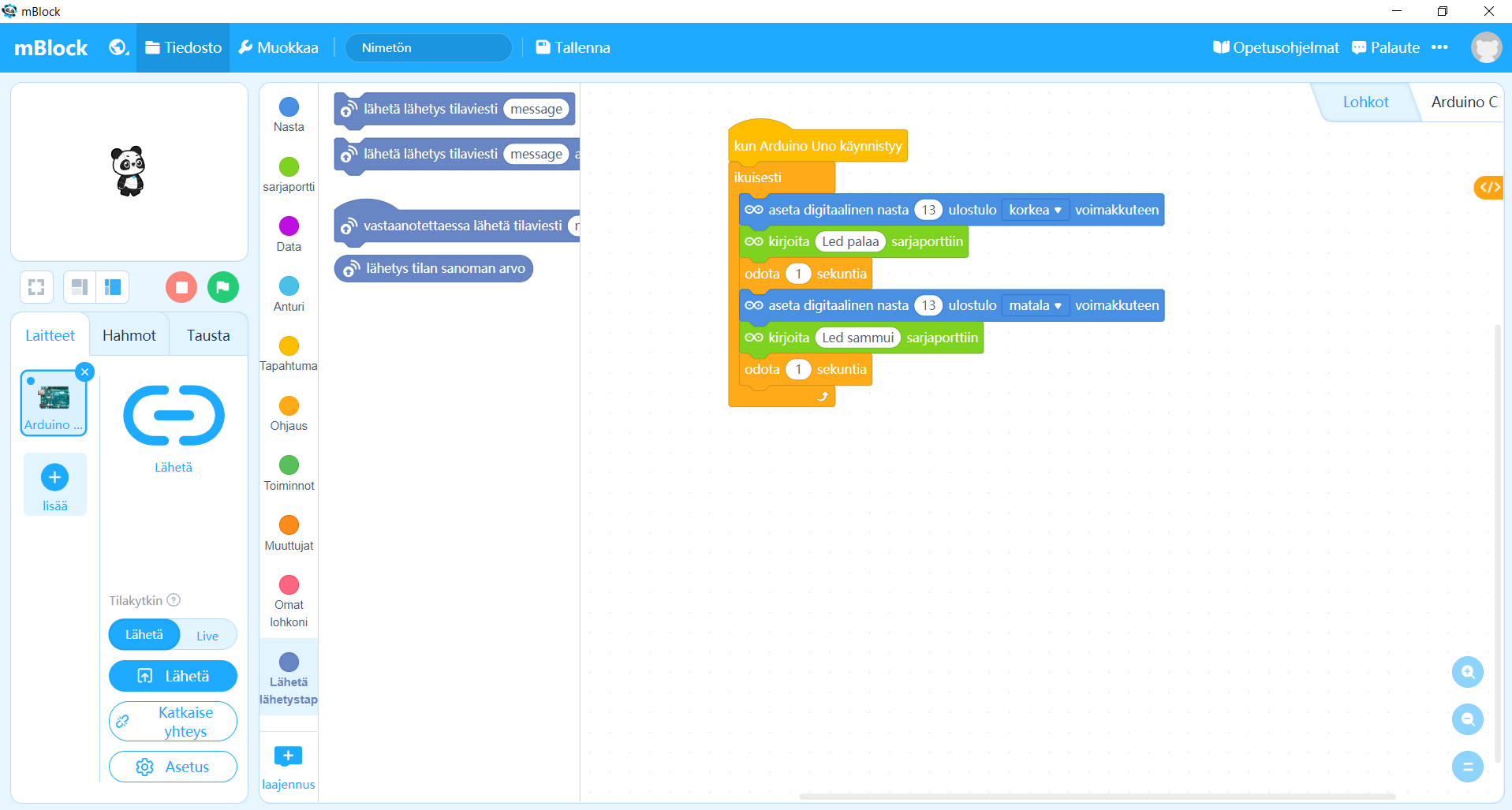This screenshot has height=810, width=1512.
Task: Select the purple Data category swatch
Action: [x=289, y=226]
